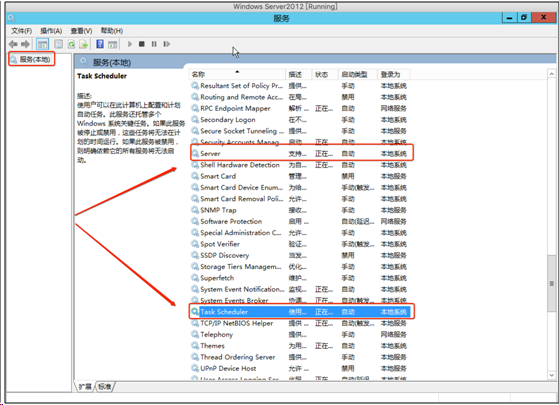
Task: Click the Properties toolbar icon
Action: (x=58, y=44)
